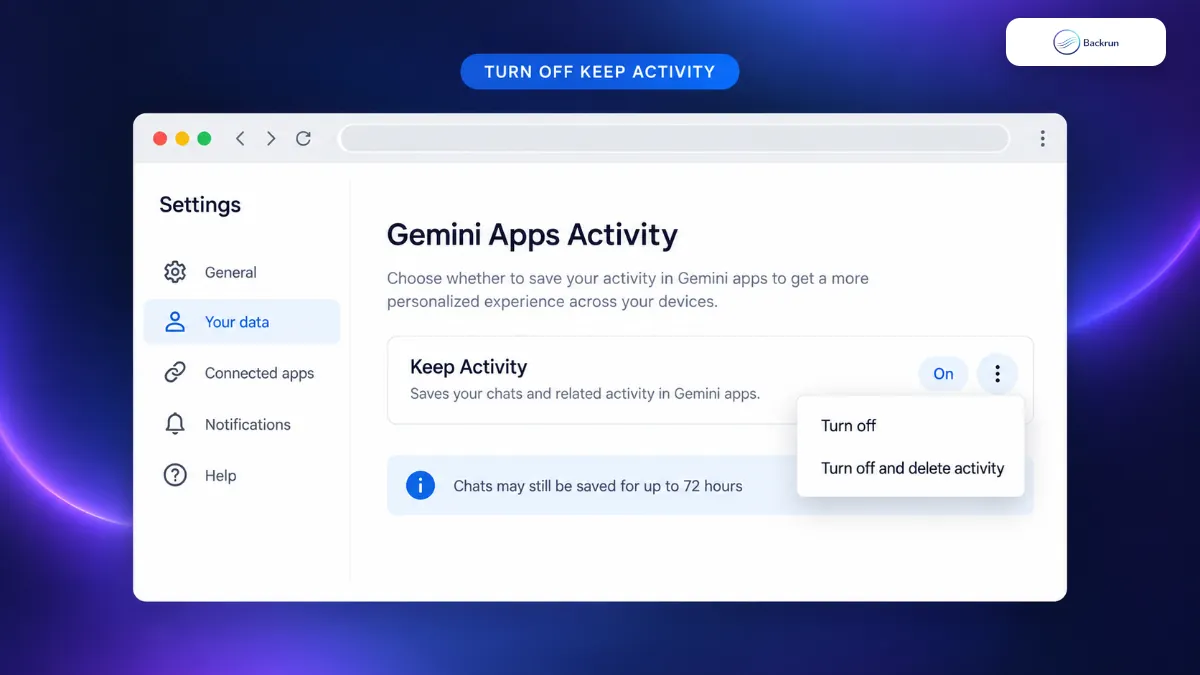Toggle the Keep Activity On button
The image size is (1200, 675).
(943, 374)
